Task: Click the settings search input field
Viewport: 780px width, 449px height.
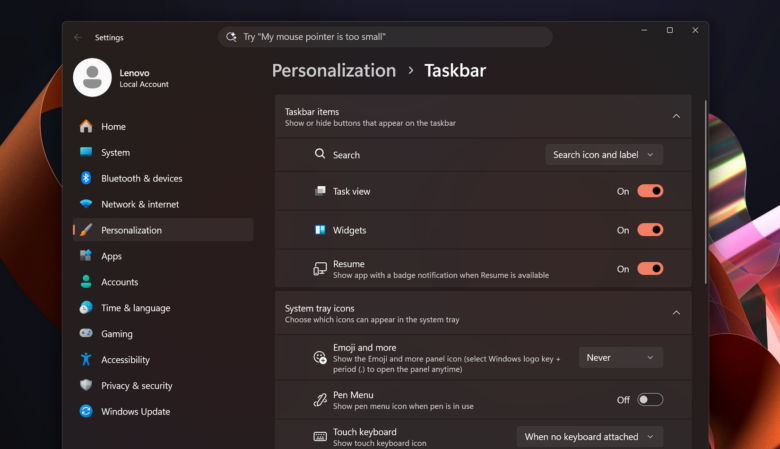Action: tap(385, 37)
